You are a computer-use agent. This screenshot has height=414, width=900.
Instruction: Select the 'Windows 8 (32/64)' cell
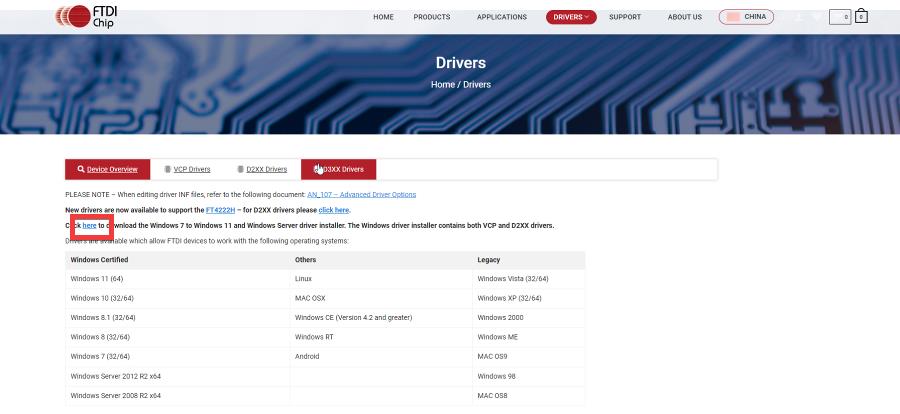coord(178,337)
